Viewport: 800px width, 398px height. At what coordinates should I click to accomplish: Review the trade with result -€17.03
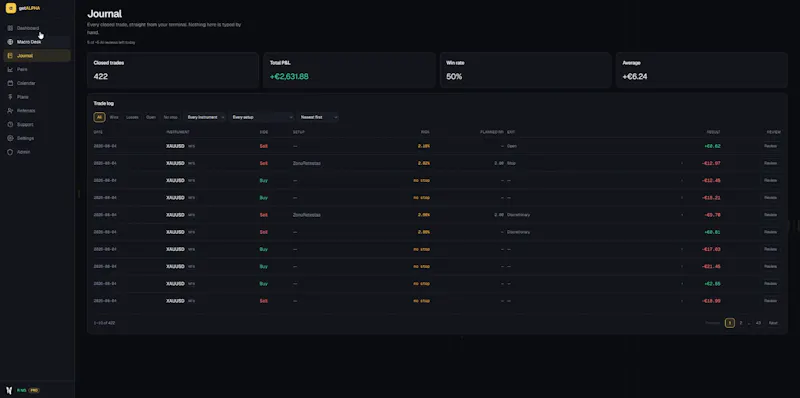[x=770, y=249]
